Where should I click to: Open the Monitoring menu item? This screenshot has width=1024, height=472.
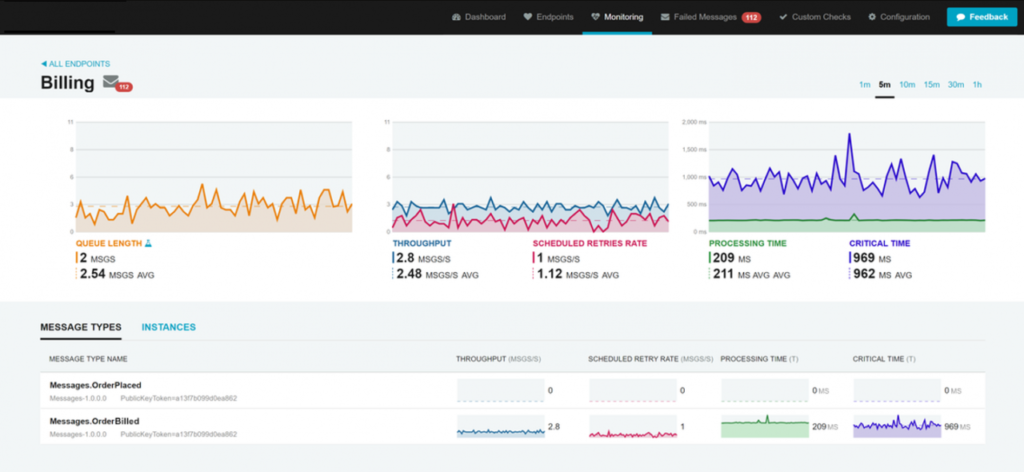click(x=617, y=17)
